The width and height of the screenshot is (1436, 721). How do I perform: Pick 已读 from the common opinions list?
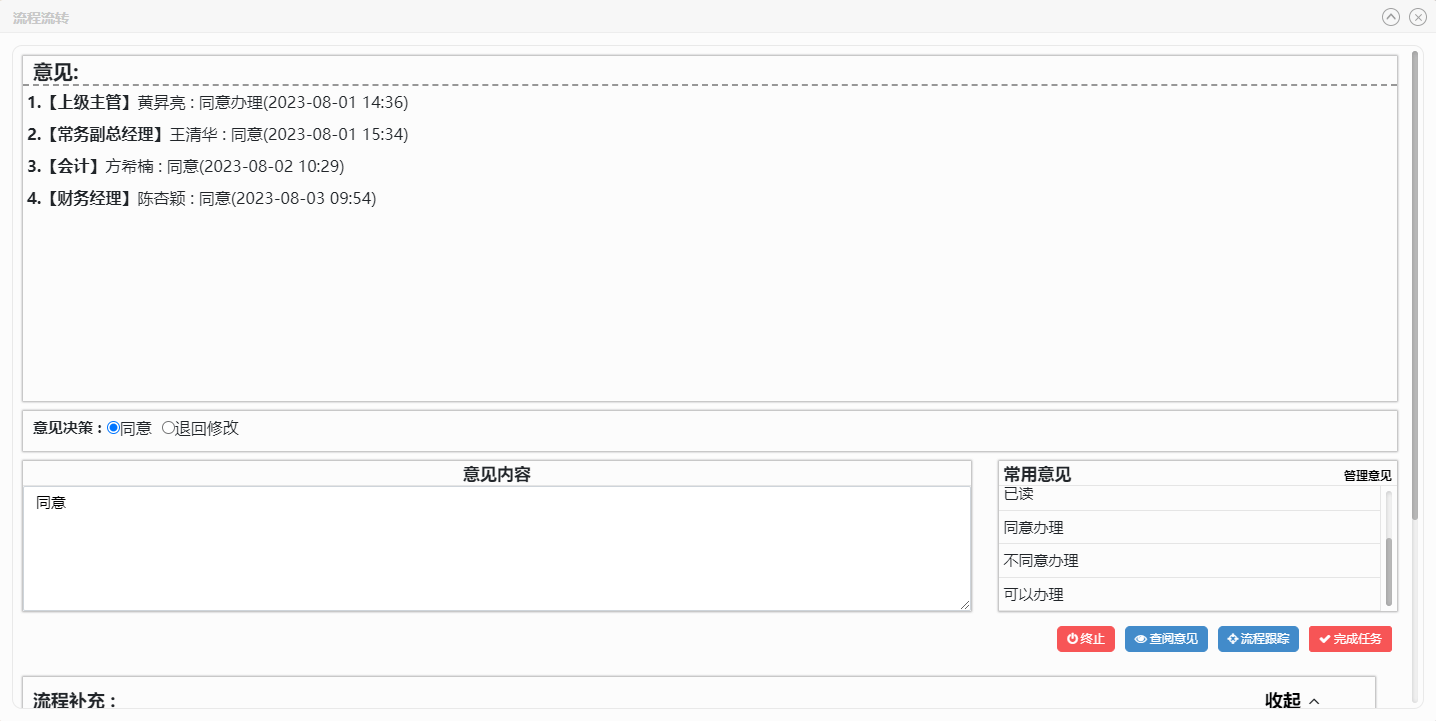tap(1018, 495)
